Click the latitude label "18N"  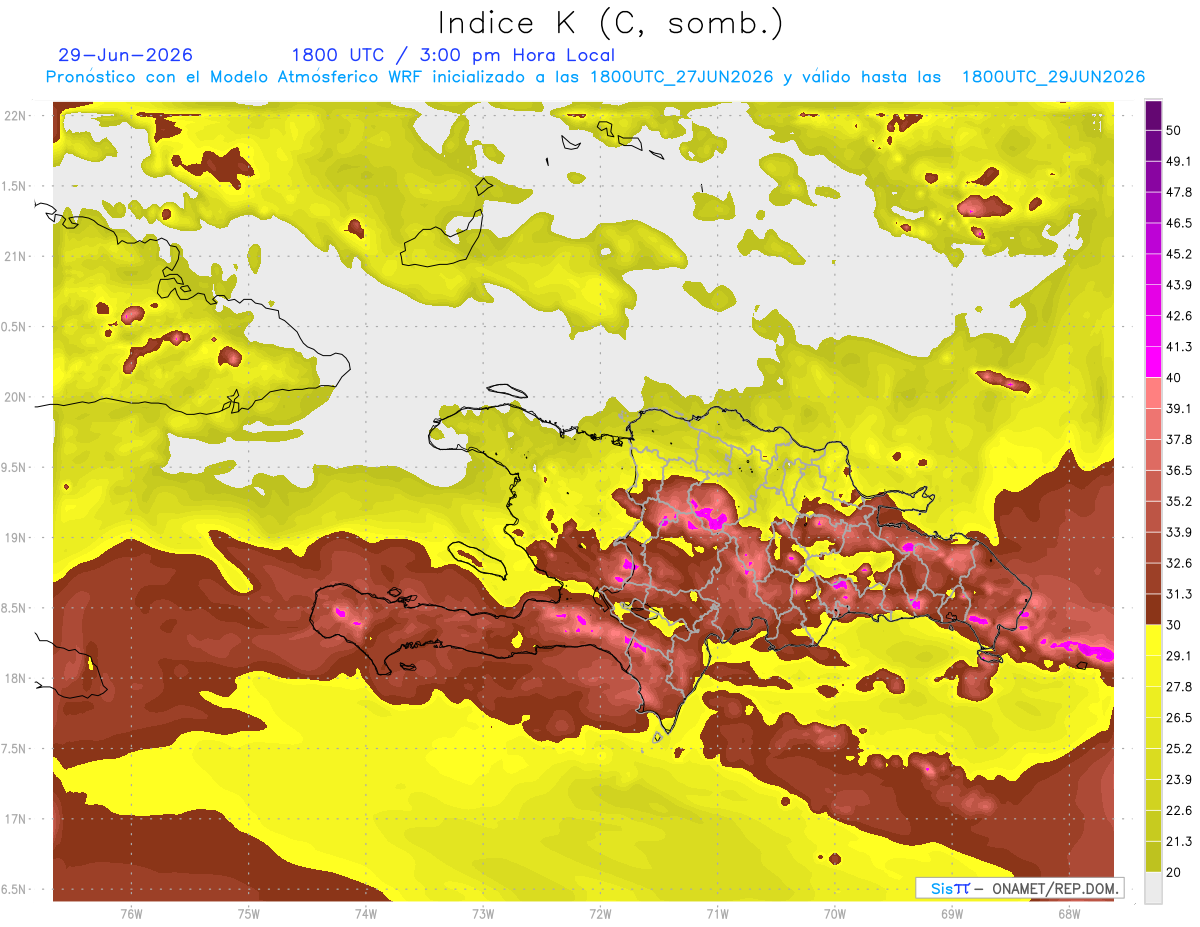point(15,679)
